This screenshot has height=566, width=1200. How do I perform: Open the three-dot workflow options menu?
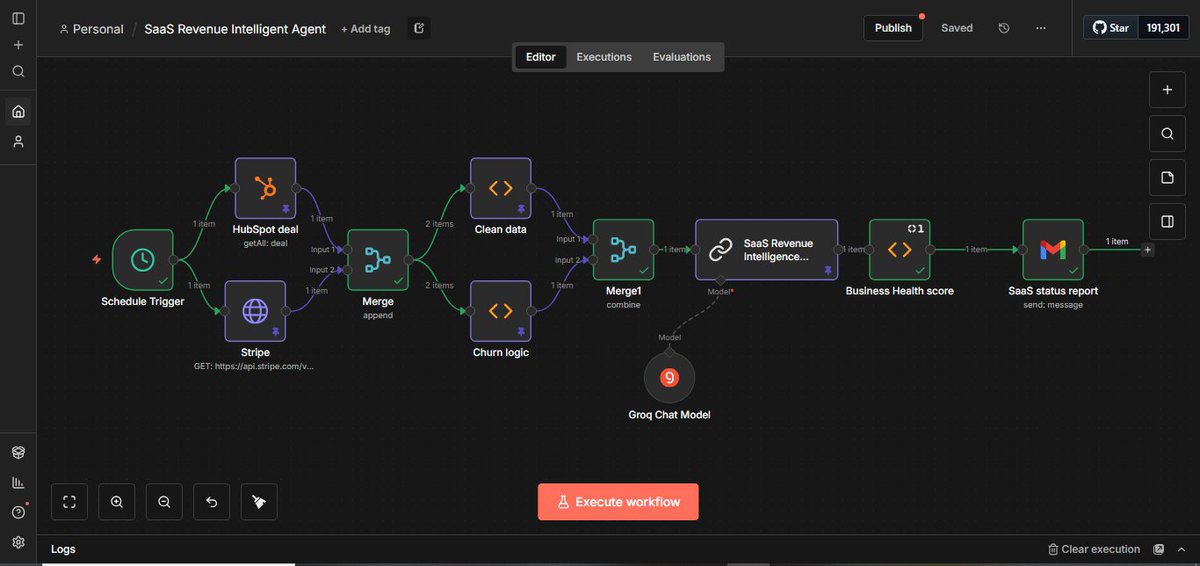[1041, 28]
